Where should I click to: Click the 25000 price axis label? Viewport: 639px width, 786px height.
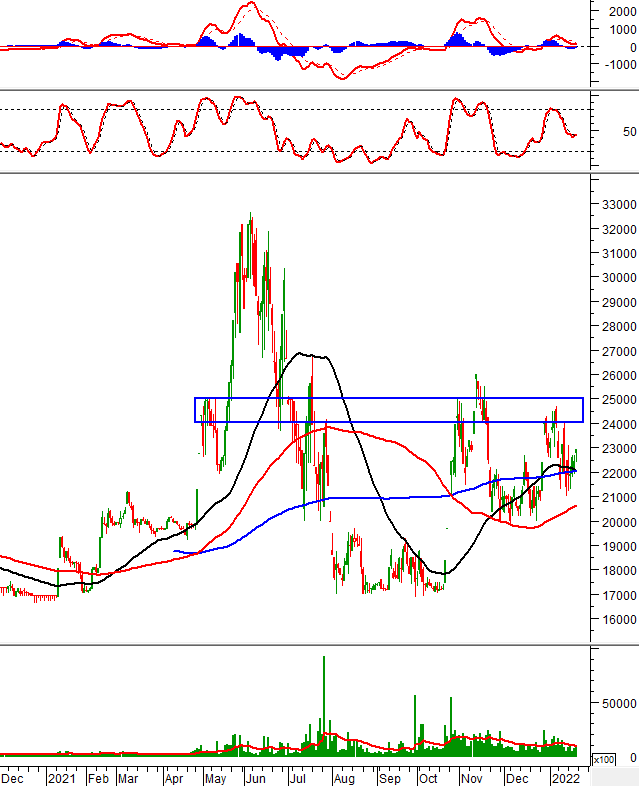coord(619,400)
